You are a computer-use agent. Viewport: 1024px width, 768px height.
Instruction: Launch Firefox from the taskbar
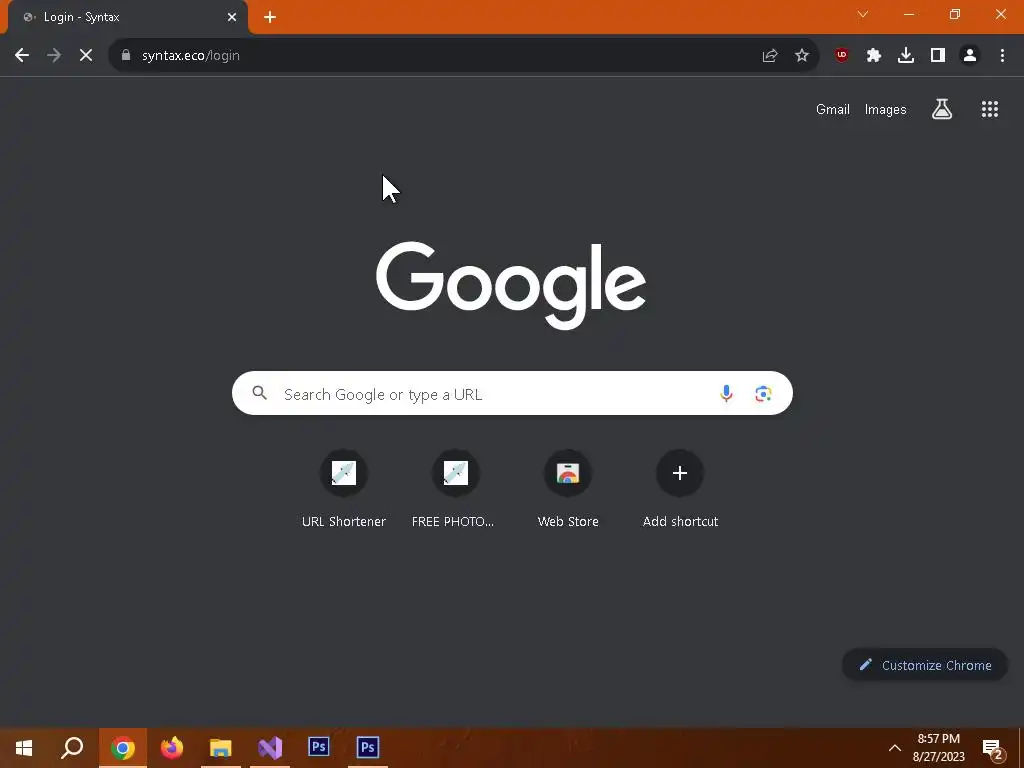click(172, 748)
